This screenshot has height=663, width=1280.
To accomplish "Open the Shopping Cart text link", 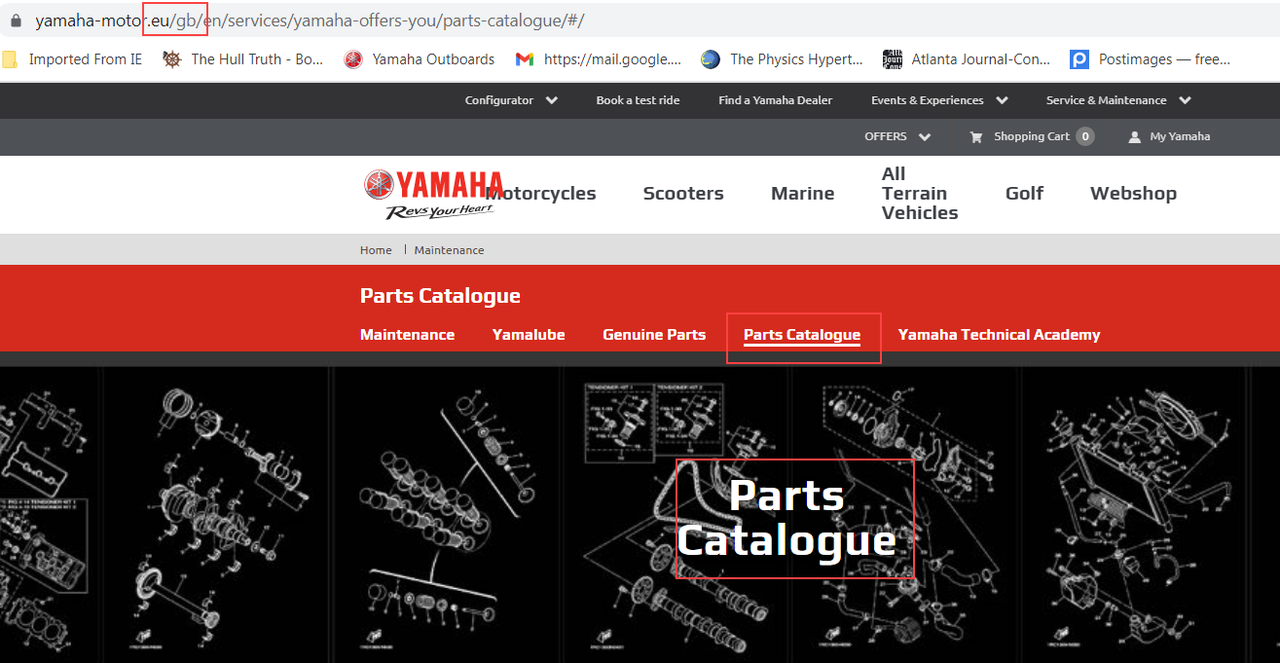I will tap(1031, 136).
